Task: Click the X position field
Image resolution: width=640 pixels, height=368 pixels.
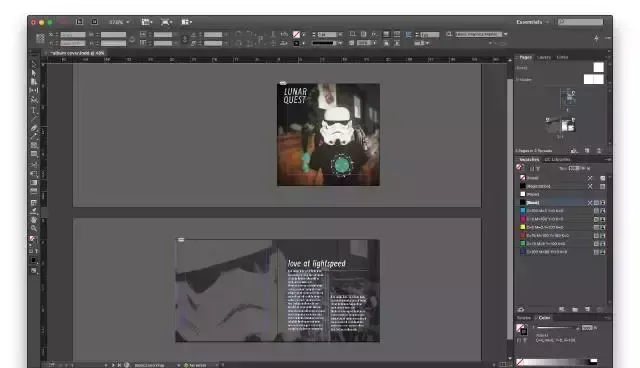Action: pos(73,35)
